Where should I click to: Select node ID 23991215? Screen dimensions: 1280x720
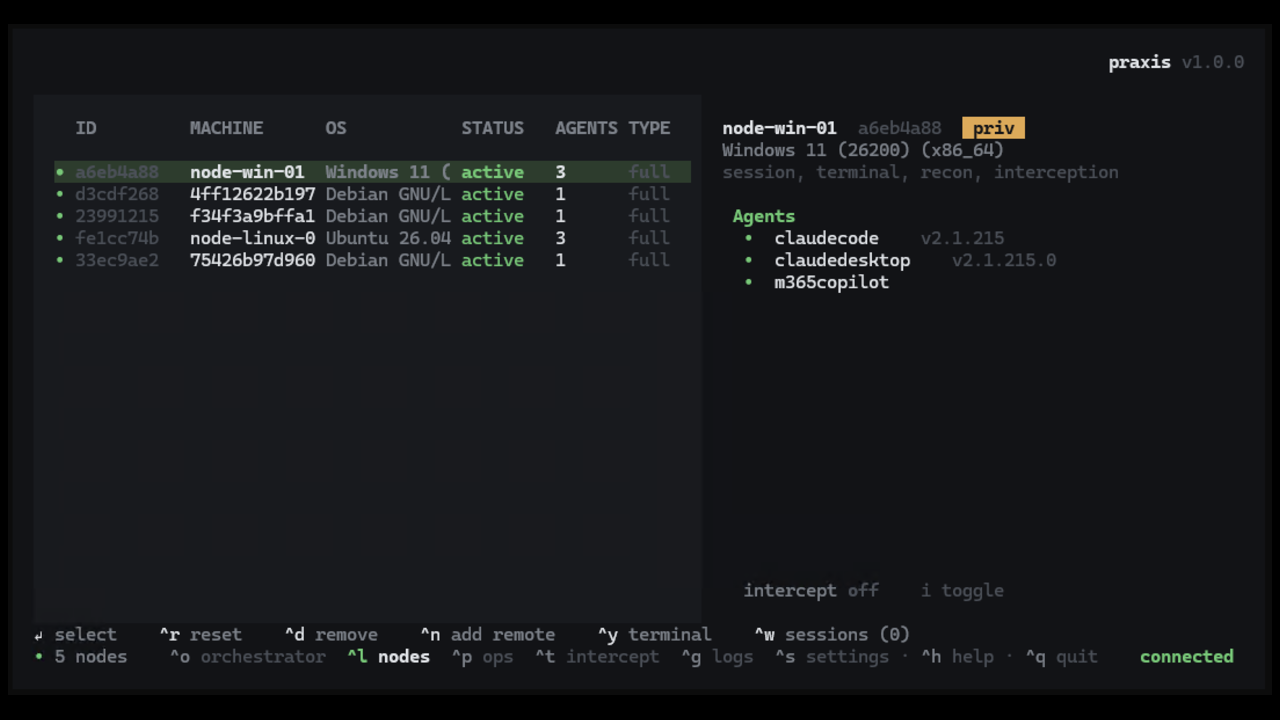[x=117, y=216]
